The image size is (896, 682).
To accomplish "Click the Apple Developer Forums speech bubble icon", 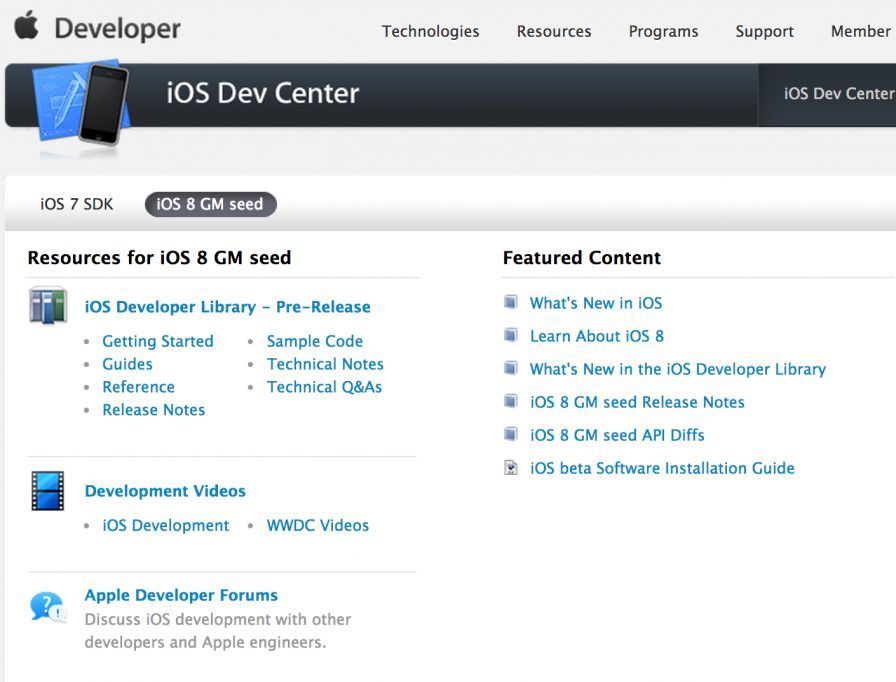I will (47, 607).
